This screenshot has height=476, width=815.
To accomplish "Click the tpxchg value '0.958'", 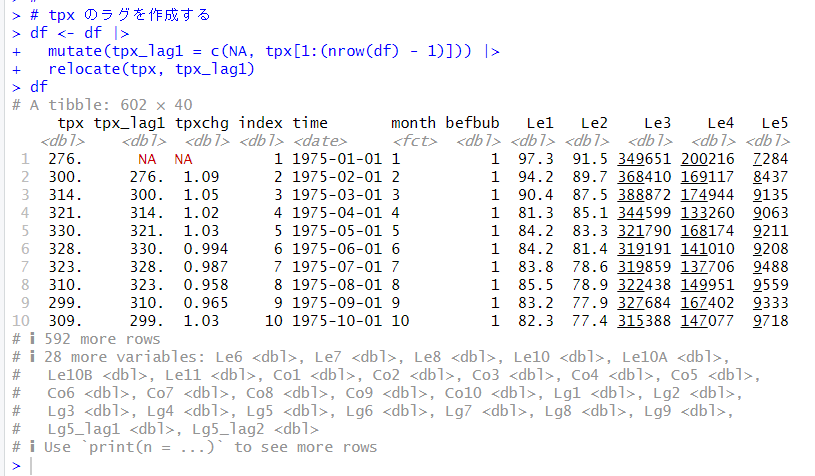I will coord(206,285).
